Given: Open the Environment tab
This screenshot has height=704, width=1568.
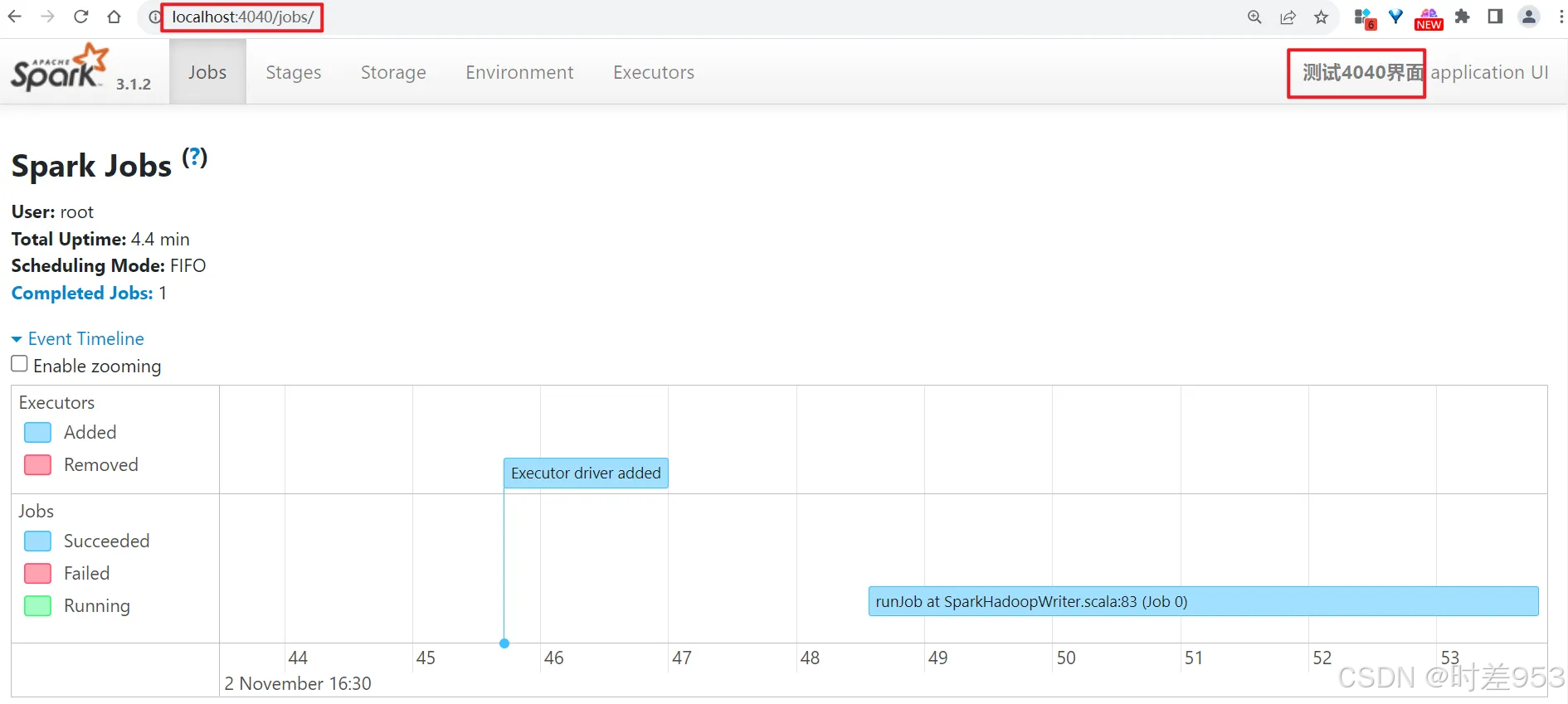Looking at the screenshot, I should click(519, 72).
